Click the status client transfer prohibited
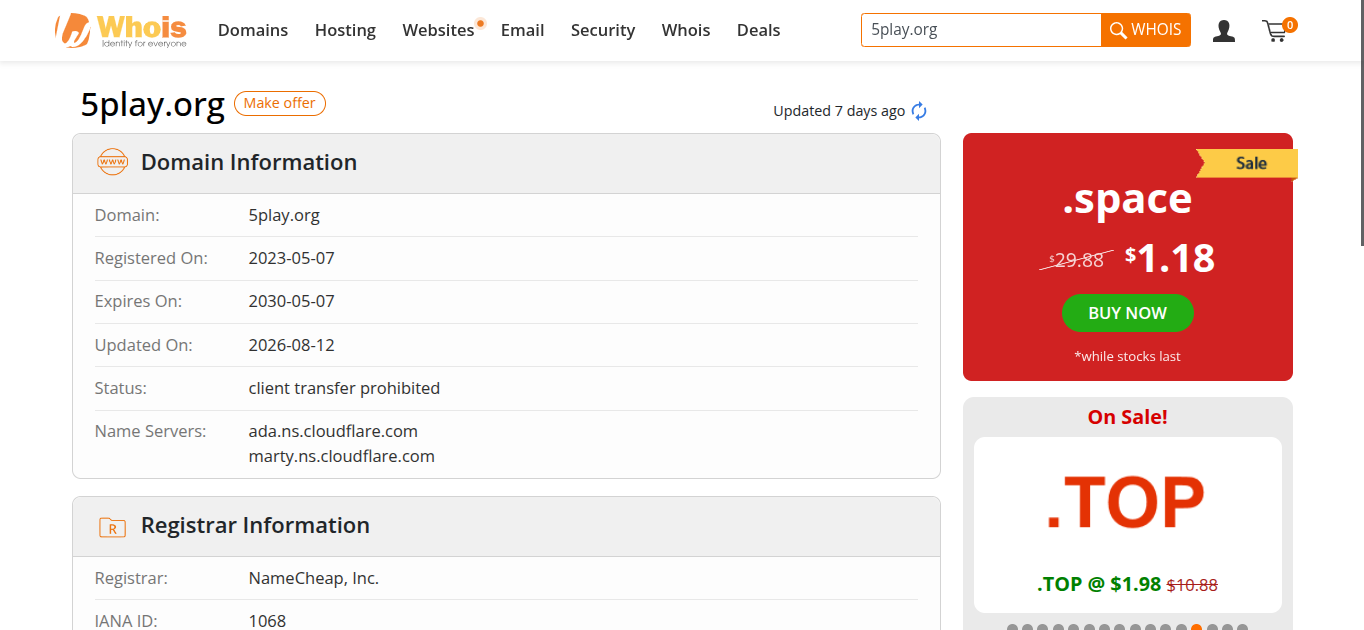The image size is (1364, 630). pos(344,388)
